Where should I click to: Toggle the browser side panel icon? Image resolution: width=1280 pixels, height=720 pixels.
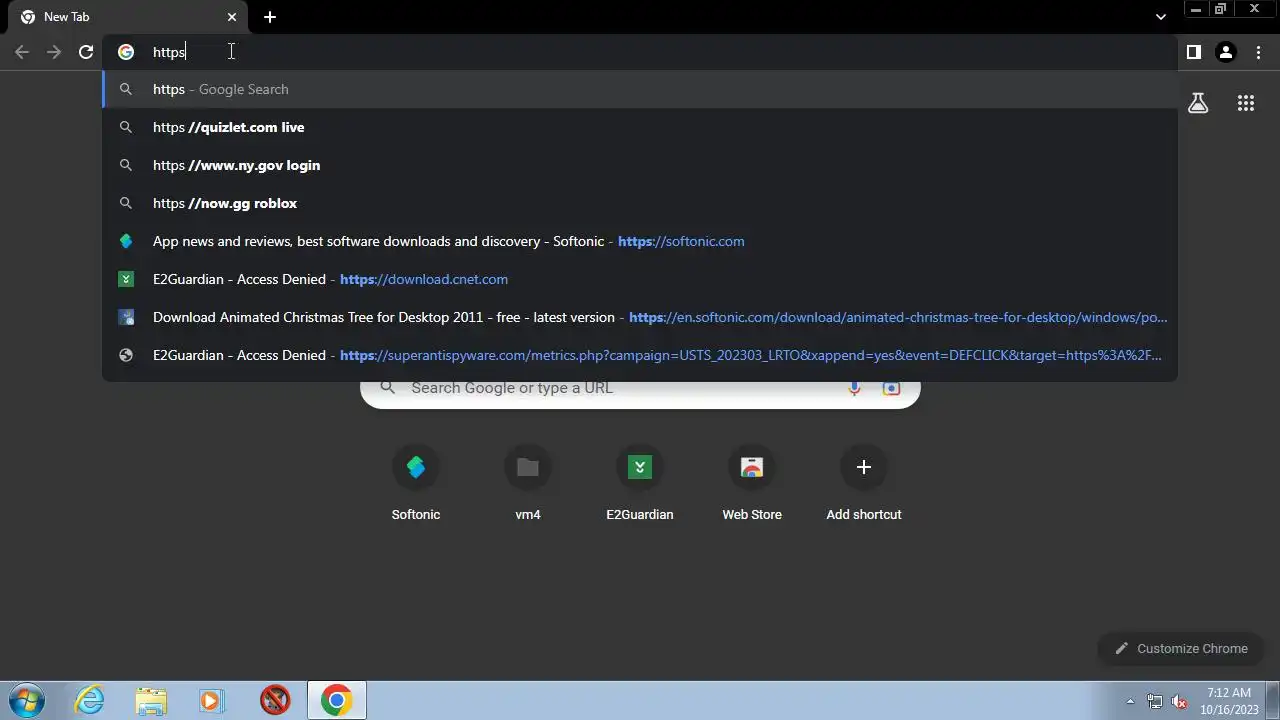pos(1193,52)
